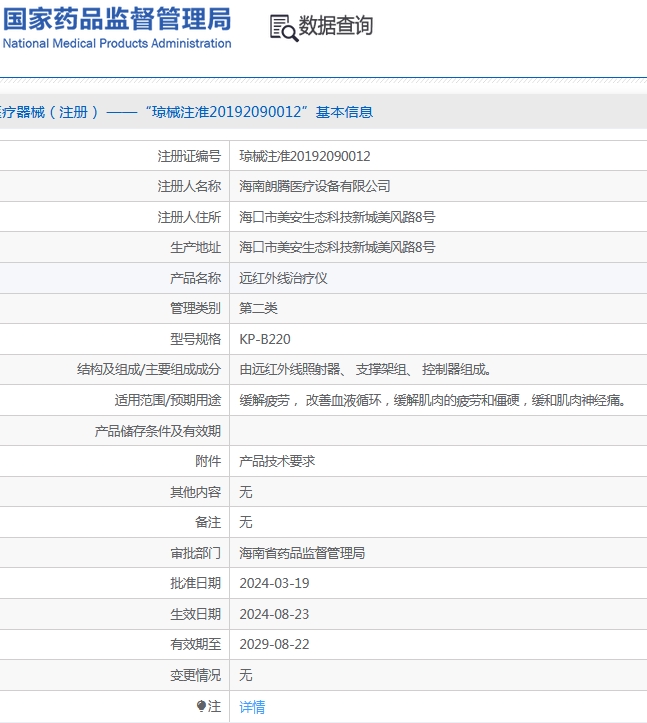The image size is (647, 723).
Task: Click National Medical Products Administration subtitle
Action: [x=117, y=43]
